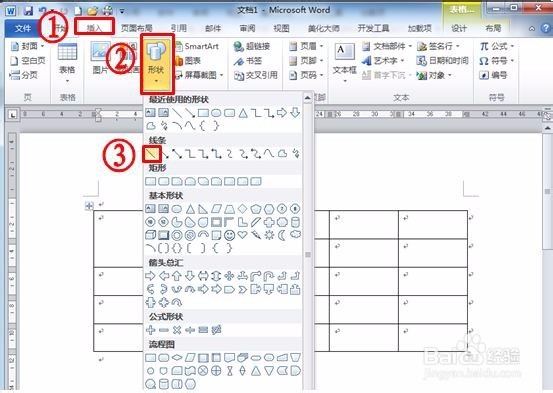
Task: Select the heart basic shape
Action: point(243,235)
